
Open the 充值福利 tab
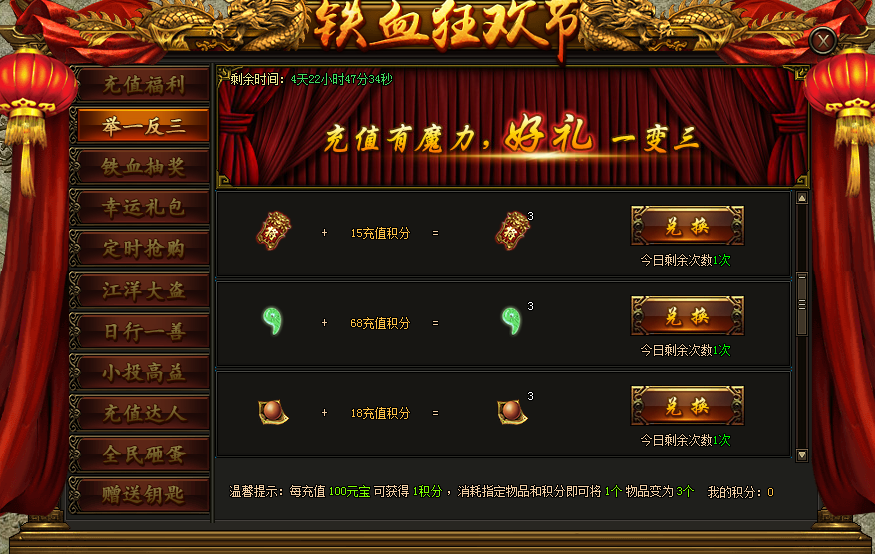coord(143,85)
